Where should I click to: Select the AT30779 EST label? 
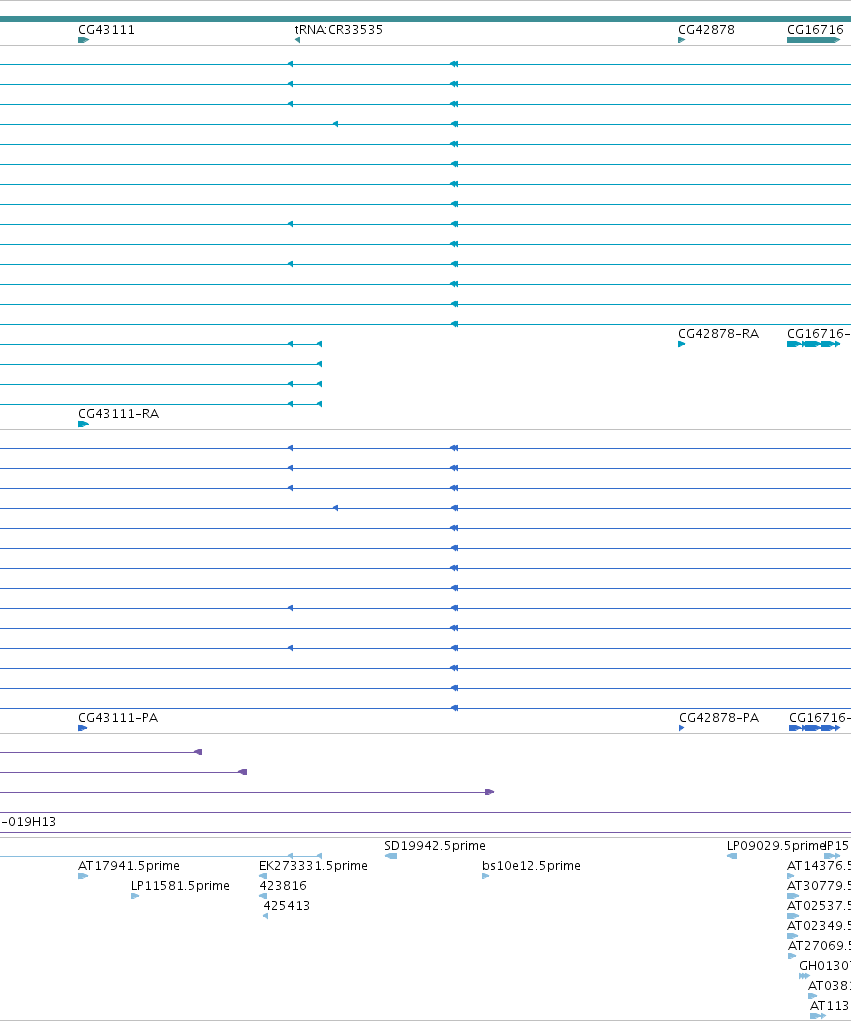(818, 886)
